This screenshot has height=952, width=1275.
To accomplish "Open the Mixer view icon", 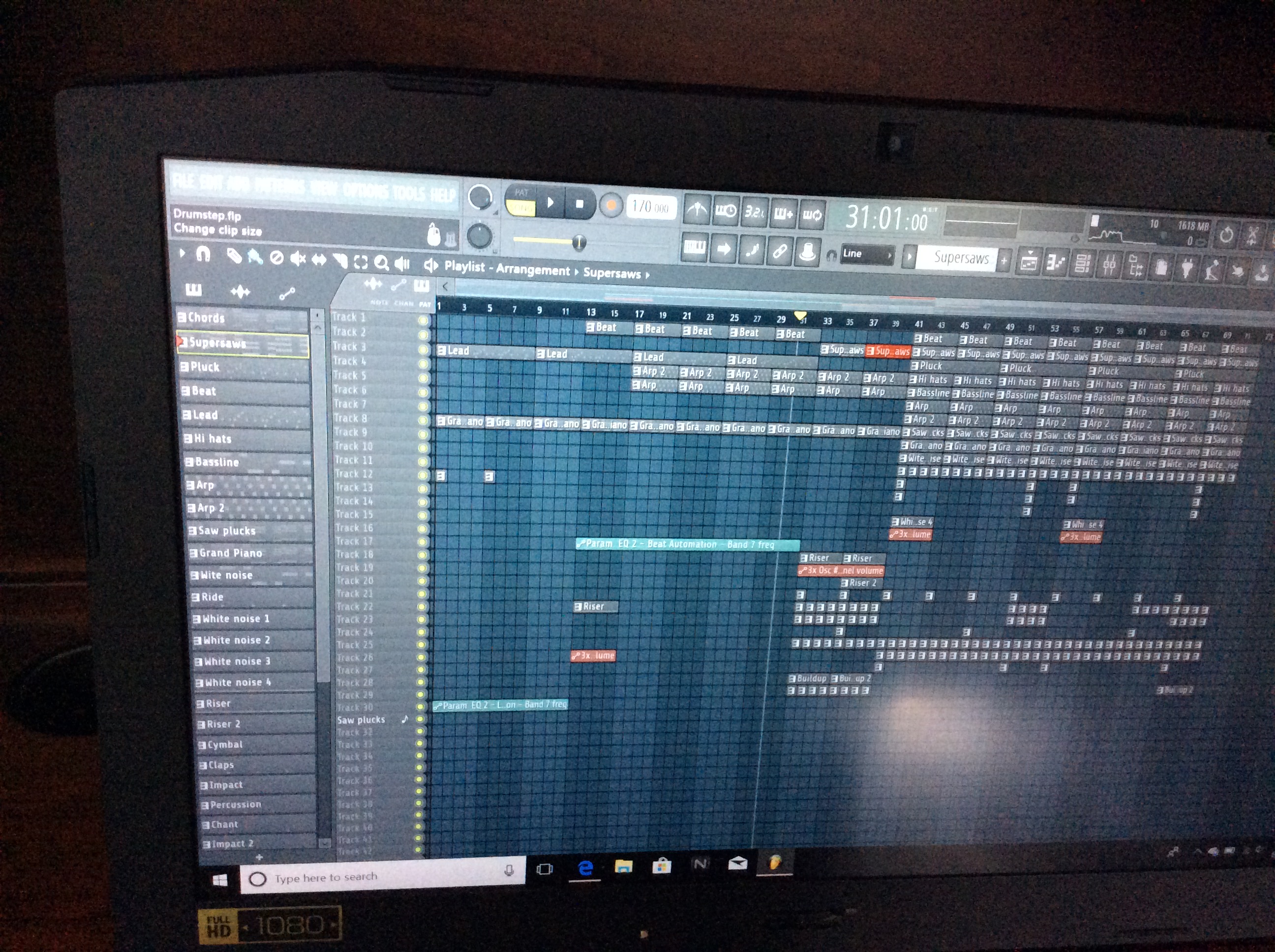I will coord(1109,266).
